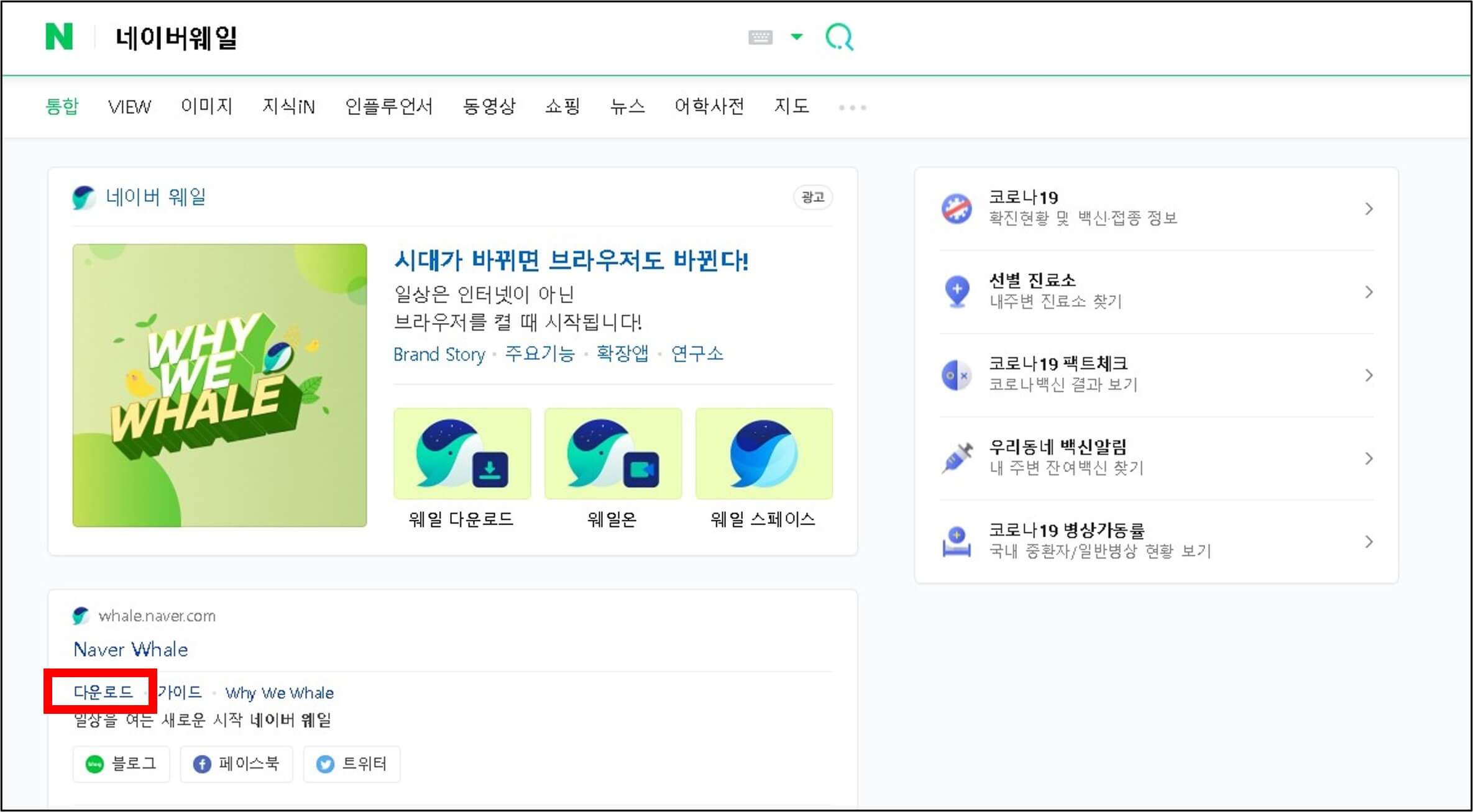Expand the 선별 진료소 row chevron

pyautogui.click(x=1369, y=292)
